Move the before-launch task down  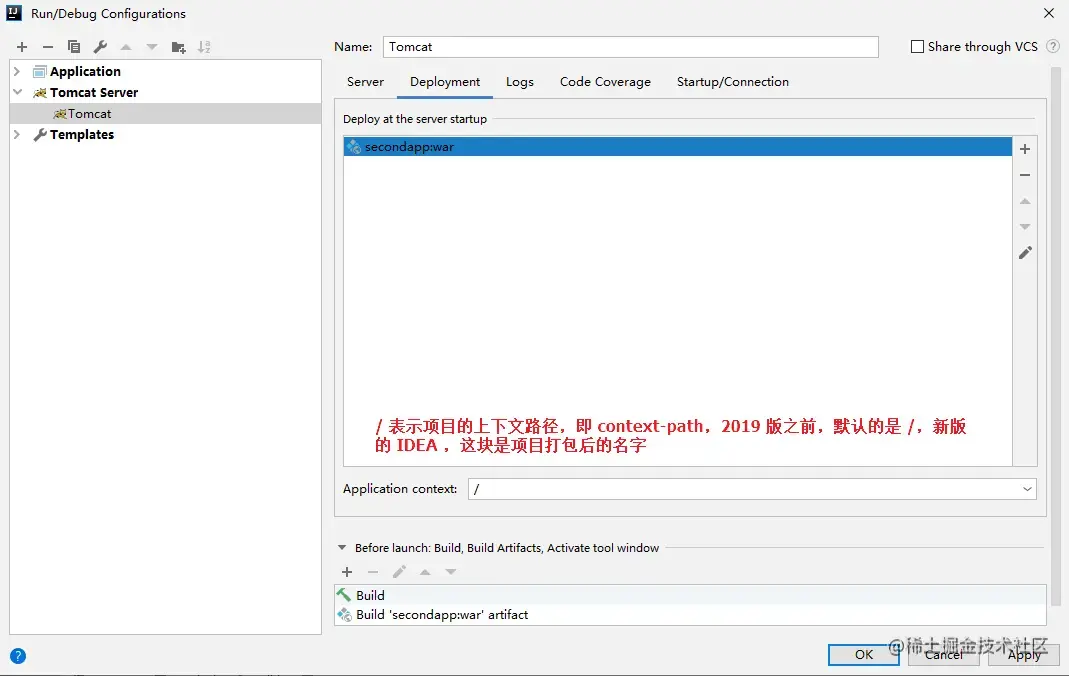pos(451,572)
